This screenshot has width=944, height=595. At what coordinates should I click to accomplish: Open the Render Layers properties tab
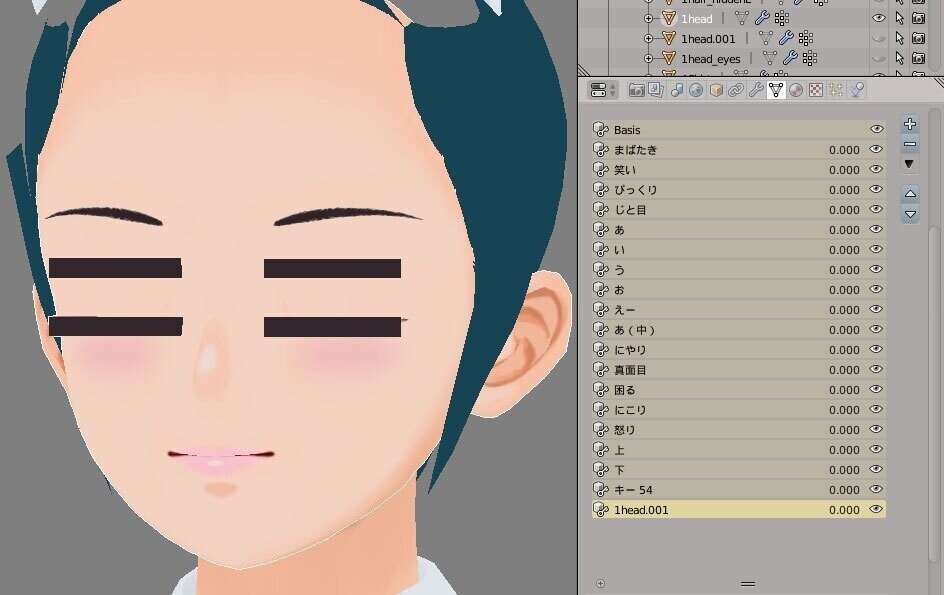656,90
